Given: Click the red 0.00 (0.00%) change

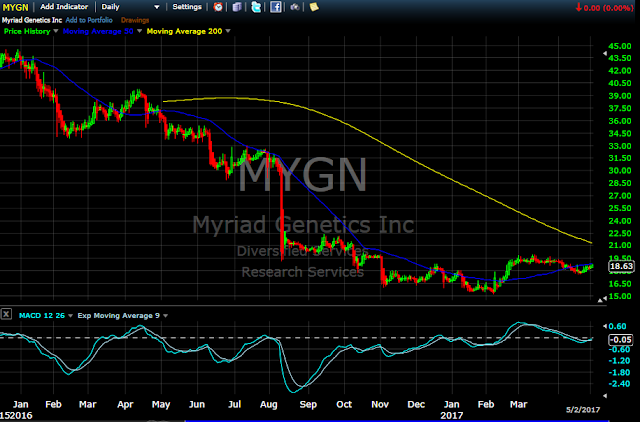Looking at the screenshot, I should (x=604, y=8).
